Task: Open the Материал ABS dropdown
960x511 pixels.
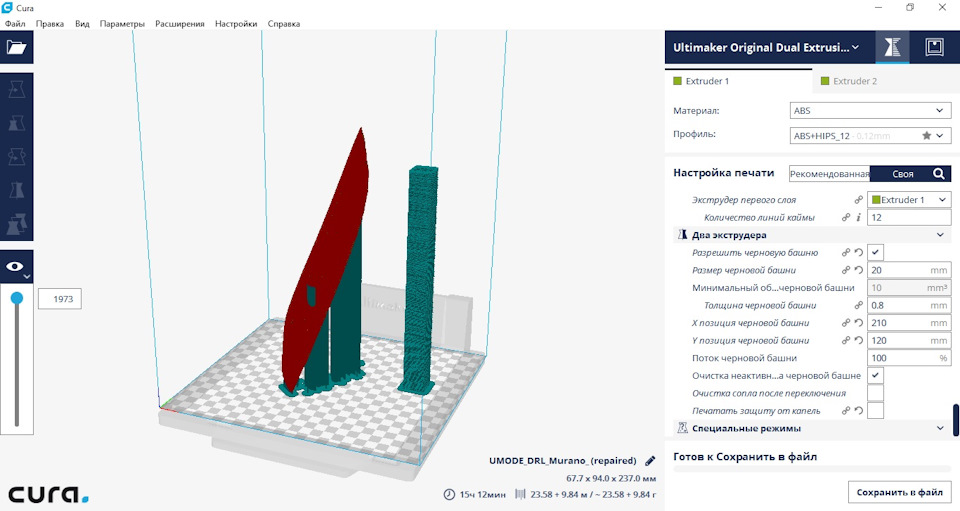Action: (x=870, y=111)
